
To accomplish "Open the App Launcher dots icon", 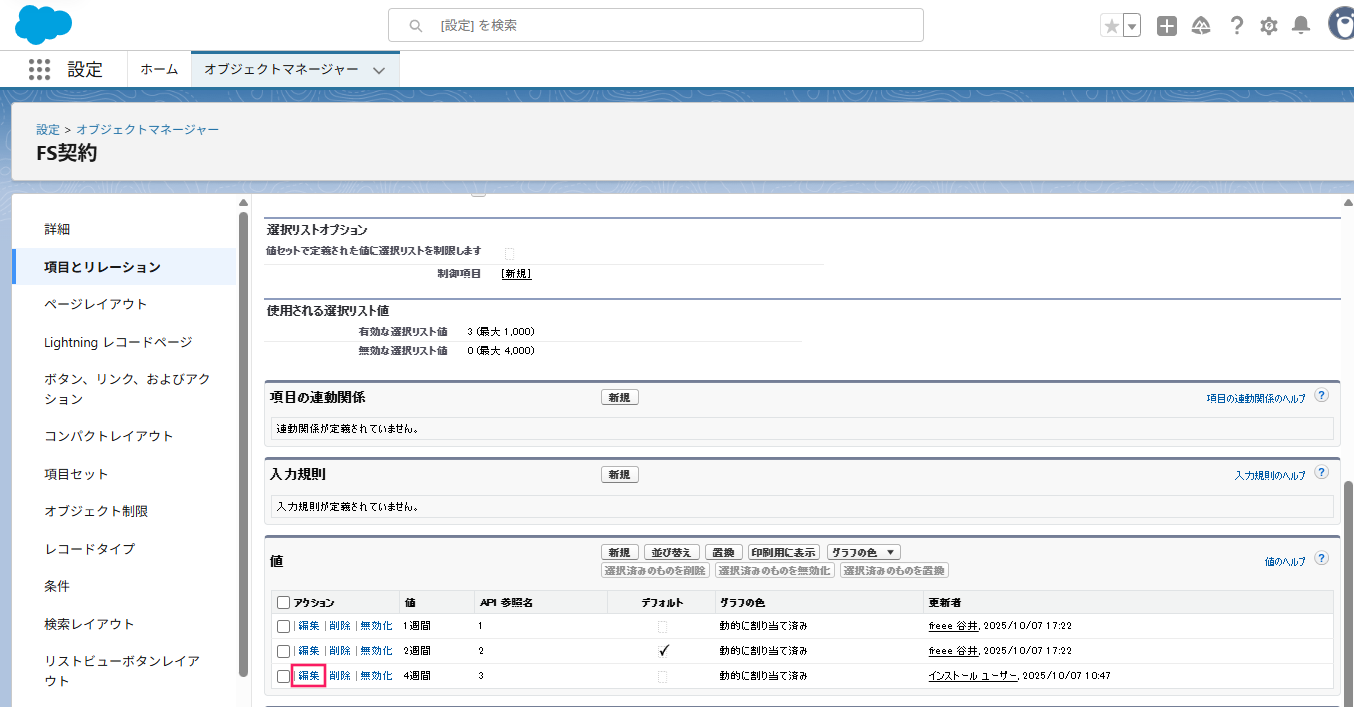I will pyautogui.click(x=39, y=69).
